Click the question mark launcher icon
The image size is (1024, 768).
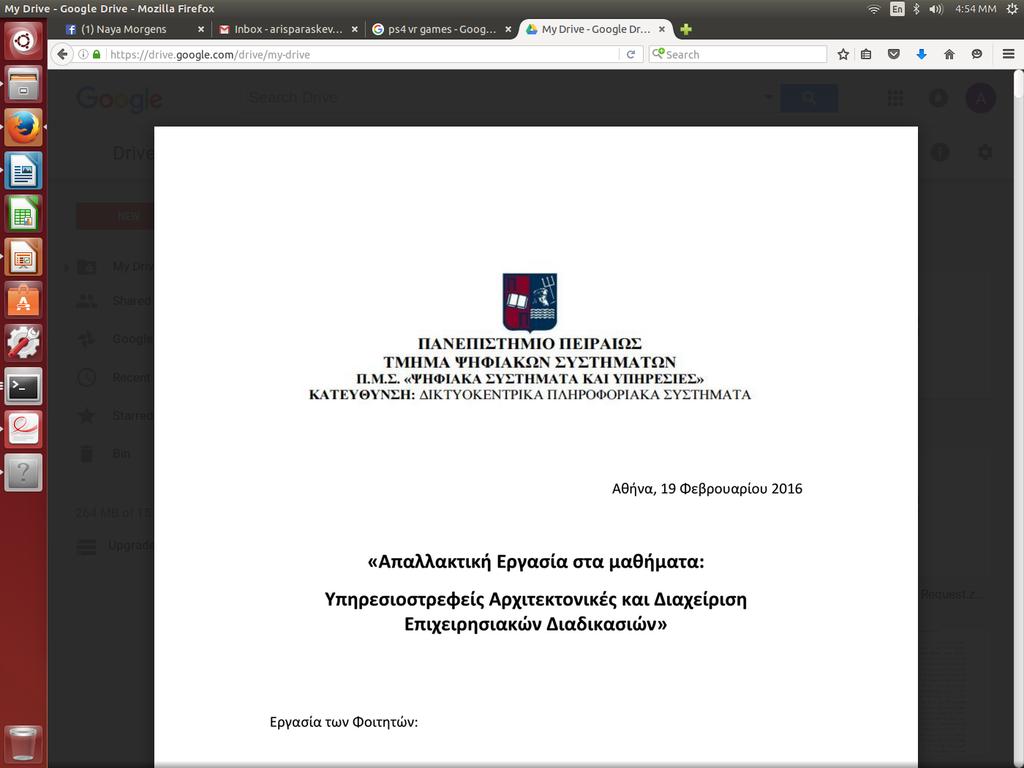[x=24, y=472]
